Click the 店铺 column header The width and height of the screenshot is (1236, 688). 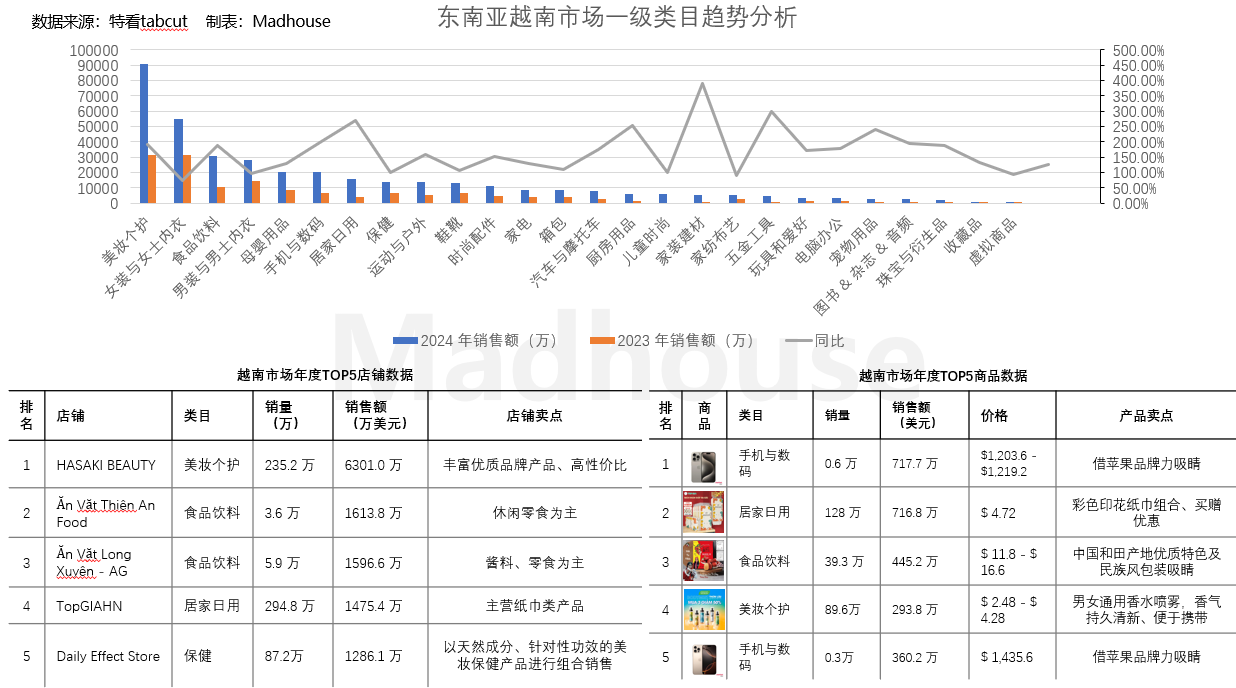coord(71,415)
